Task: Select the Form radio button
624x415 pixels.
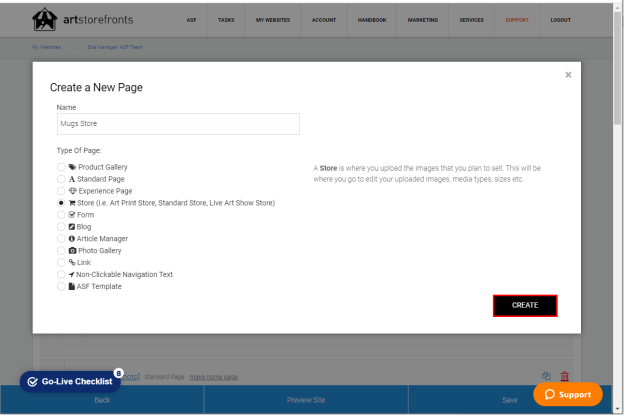Action: tap(61, 215)
